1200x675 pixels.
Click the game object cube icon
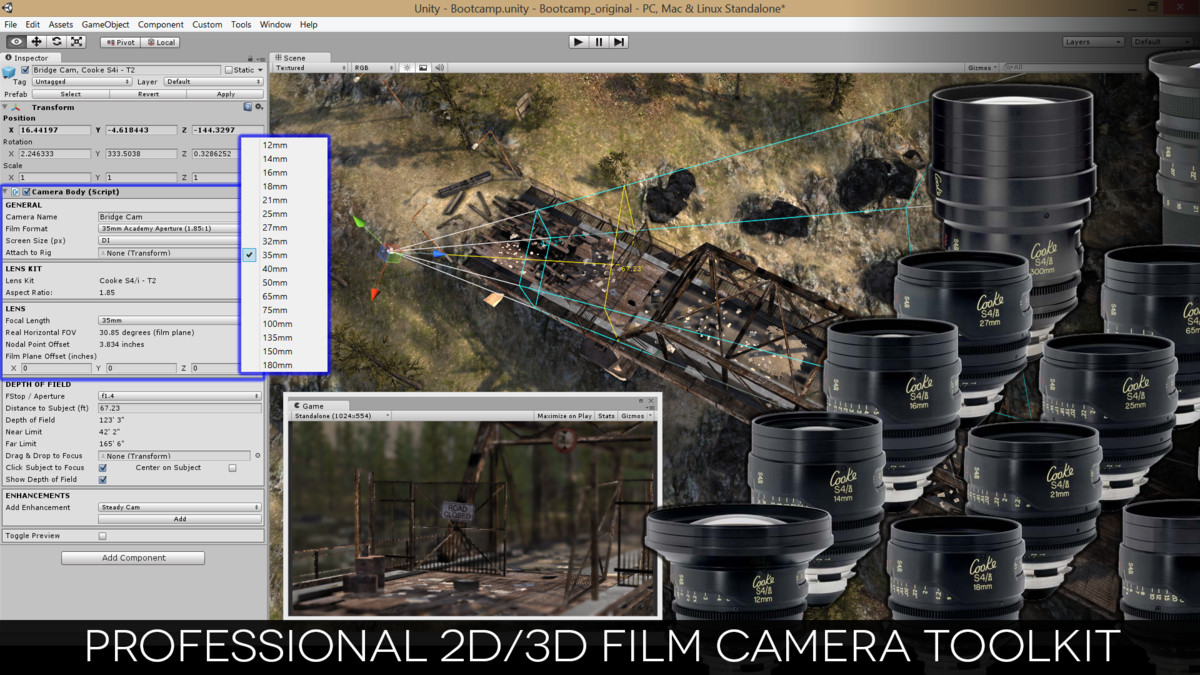point(10,71)
